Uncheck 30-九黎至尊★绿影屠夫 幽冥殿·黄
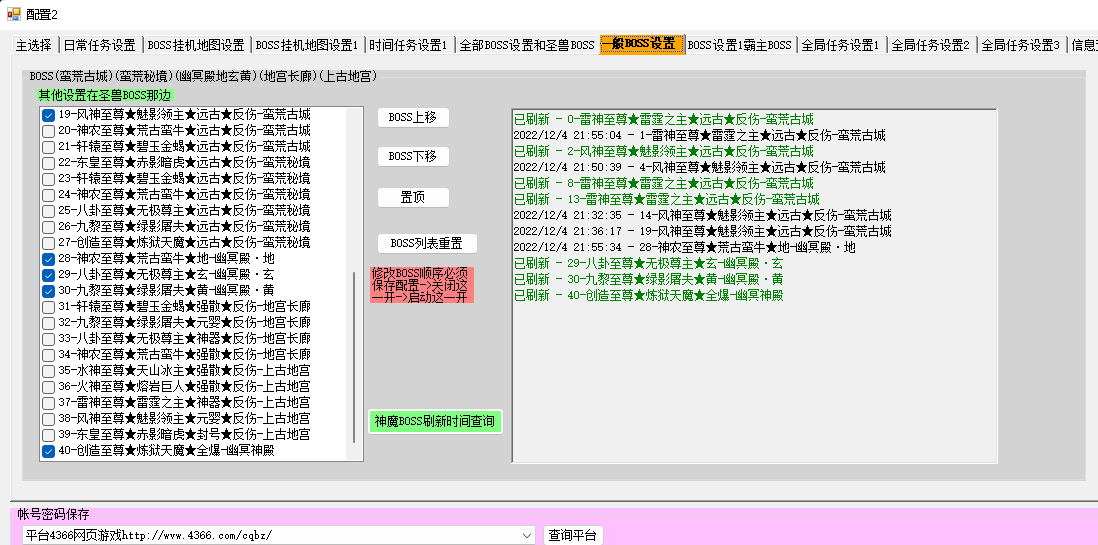The width and height of the screenshot is (1098, 545). [x=48, y=291]
